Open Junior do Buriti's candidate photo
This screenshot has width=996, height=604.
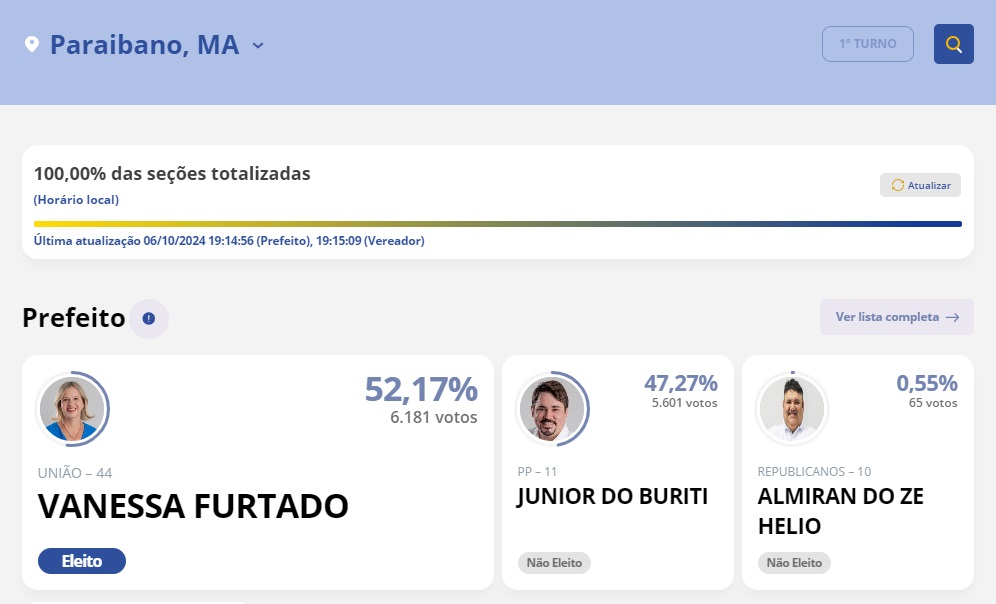pos(551,409)
